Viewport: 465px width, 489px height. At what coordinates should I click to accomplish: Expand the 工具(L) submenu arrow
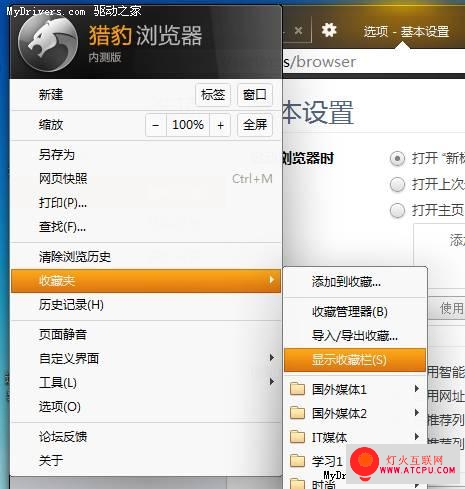(272, 382)
